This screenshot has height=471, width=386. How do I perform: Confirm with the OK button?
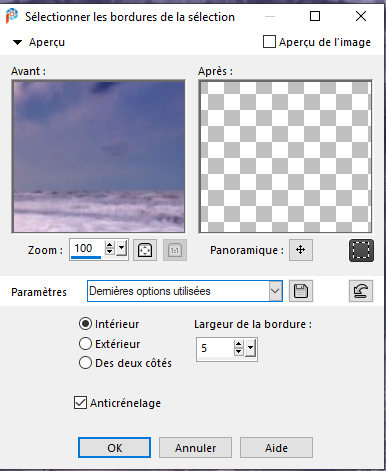[x=114, y=448]
